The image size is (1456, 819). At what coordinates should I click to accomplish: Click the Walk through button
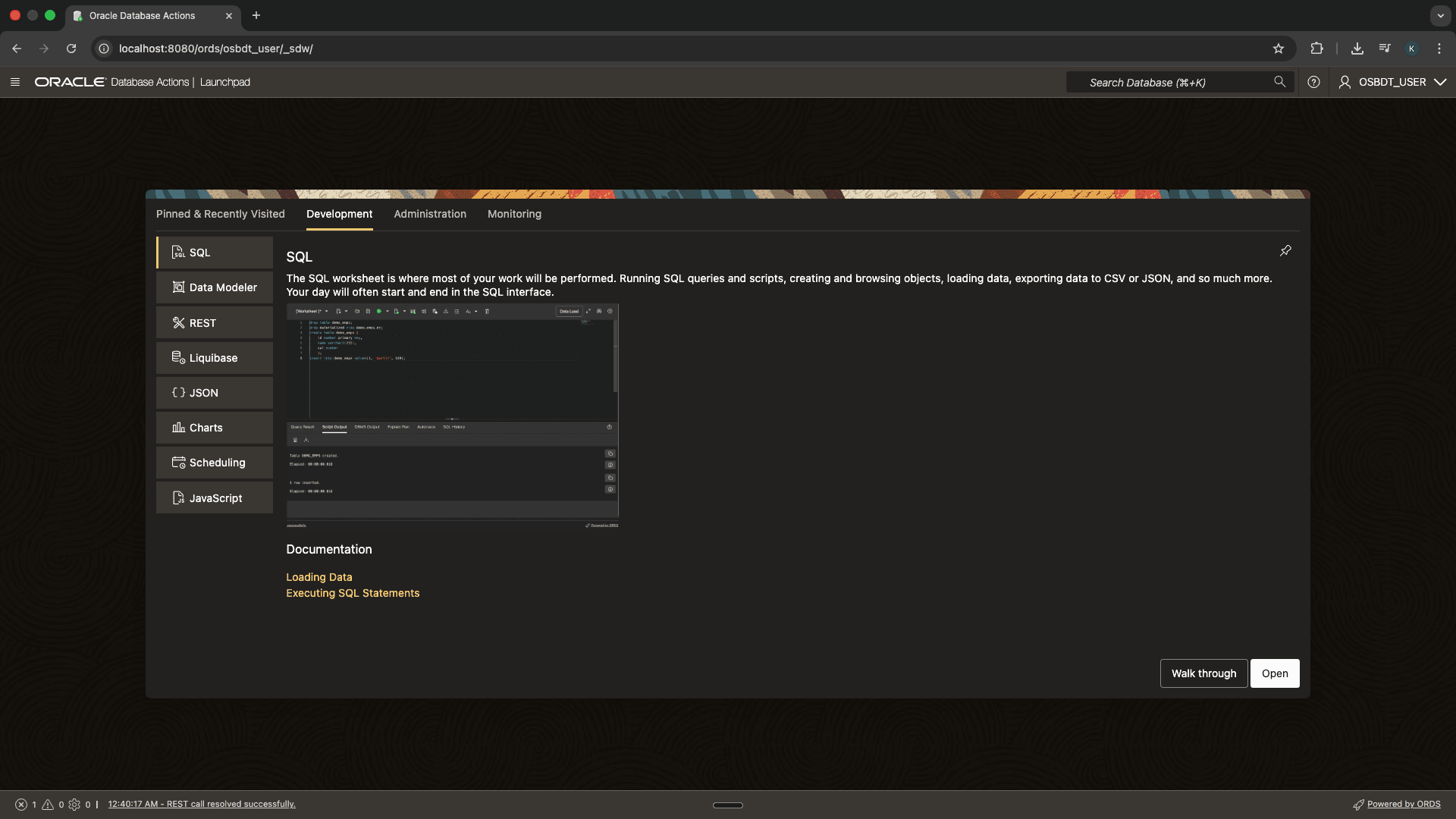coord(1203,673)
